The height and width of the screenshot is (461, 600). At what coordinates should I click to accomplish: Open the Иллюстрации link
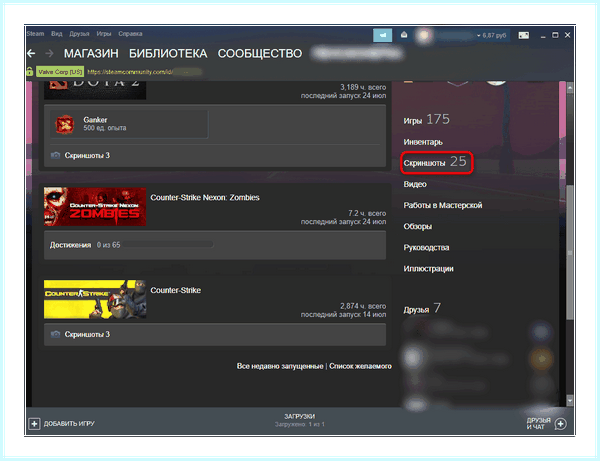pyautogui.click(x=428, y=268)
